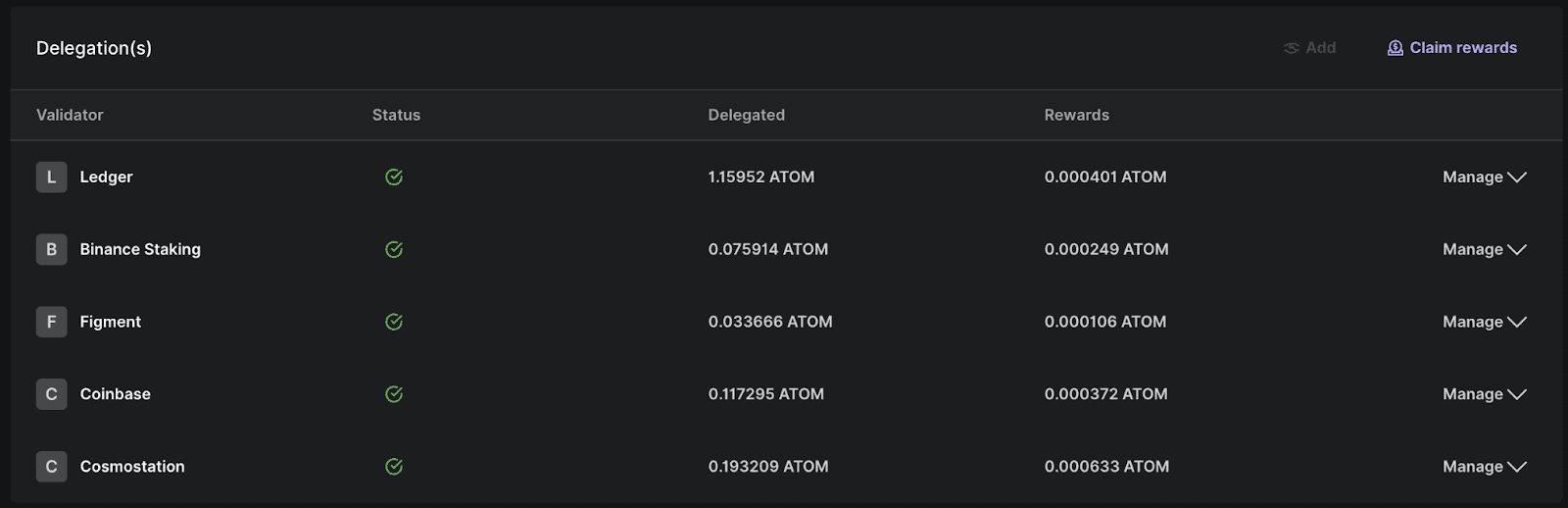Click the Coinbase validator avatar icon

click(52, 394)
